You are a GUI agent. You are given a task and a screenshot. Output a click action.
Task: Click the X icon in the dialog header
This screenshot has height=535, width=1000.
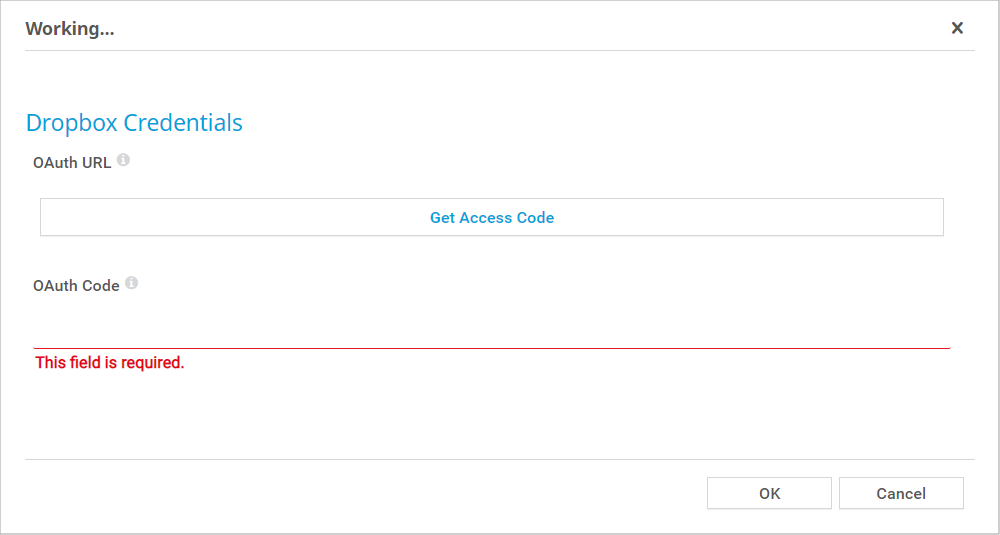click(957, 28)
